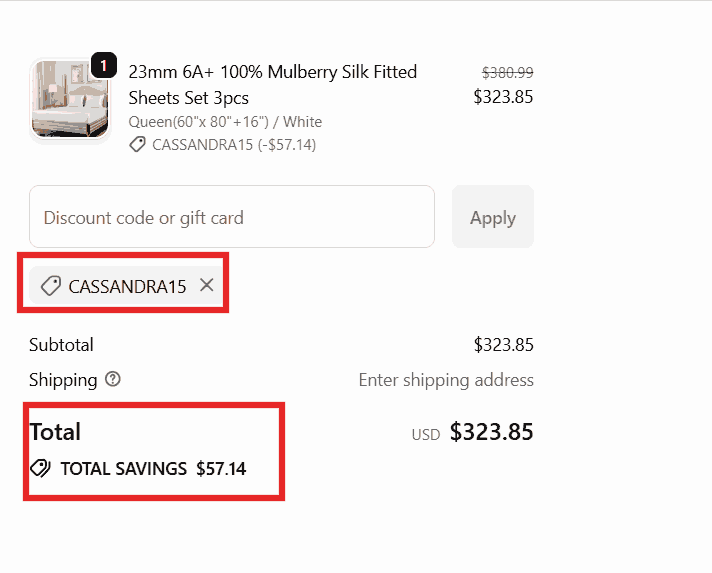Viewport: 712px width, 573px height.
Task: Click the quantity badge on the product image
Action: click(103, 66)
